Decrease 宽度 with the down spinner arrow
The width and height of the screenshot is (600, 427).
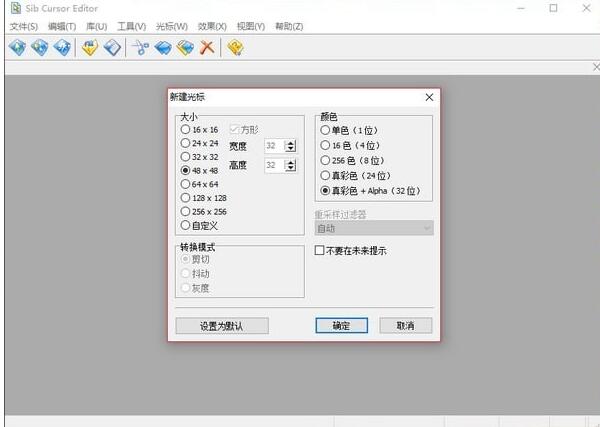[x=291, y=149]
